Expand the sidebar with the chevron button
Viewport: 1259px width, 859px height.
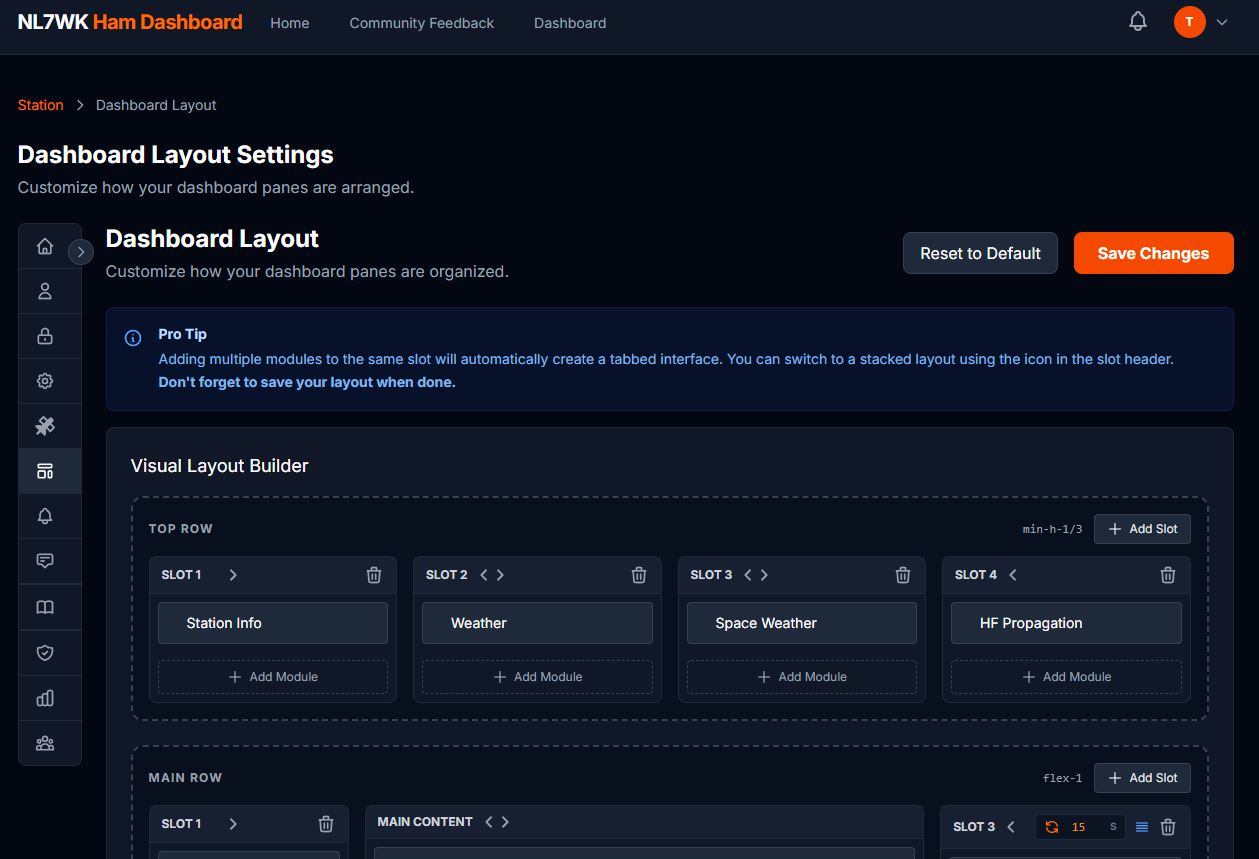point(81,252)
